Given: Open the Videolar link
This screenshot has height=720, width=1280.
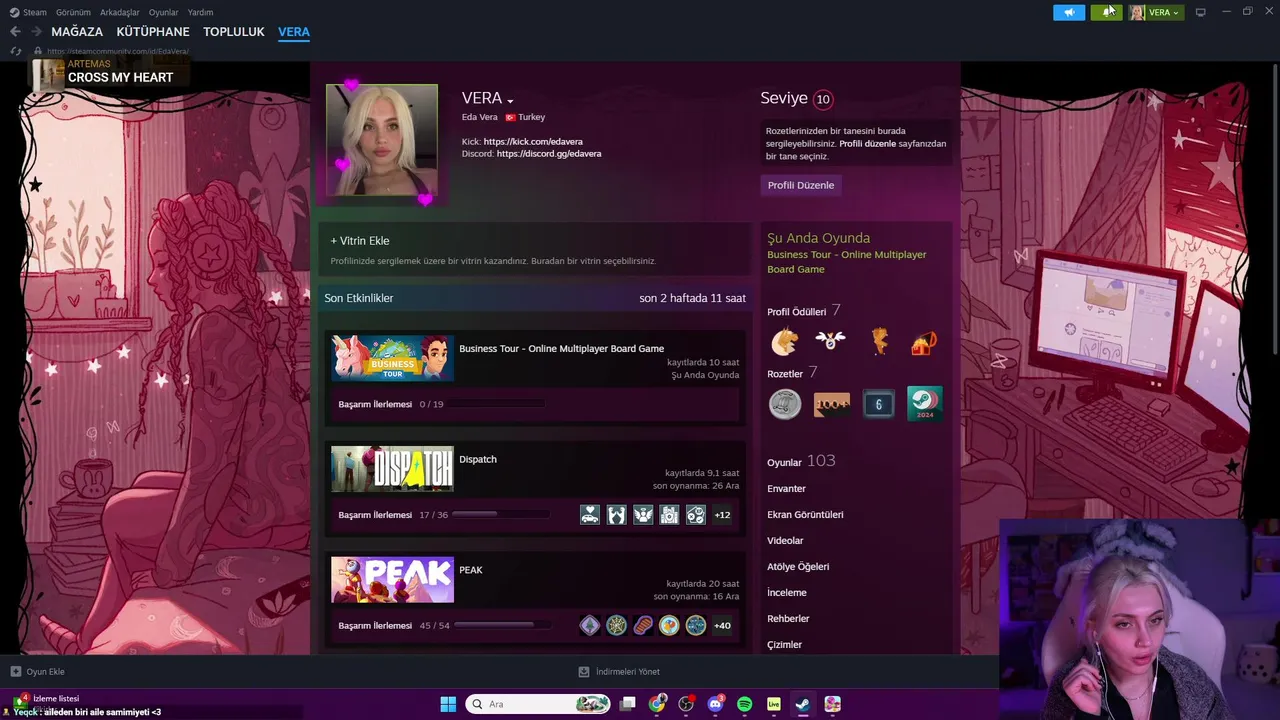Looking at the screenshot, I should pyautogui.click(x=785, y=541).
